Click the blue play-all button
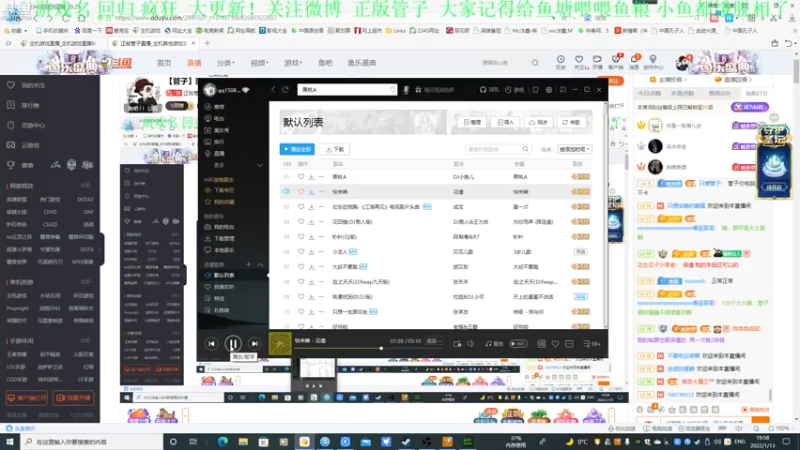 click(x=297, y=149)
